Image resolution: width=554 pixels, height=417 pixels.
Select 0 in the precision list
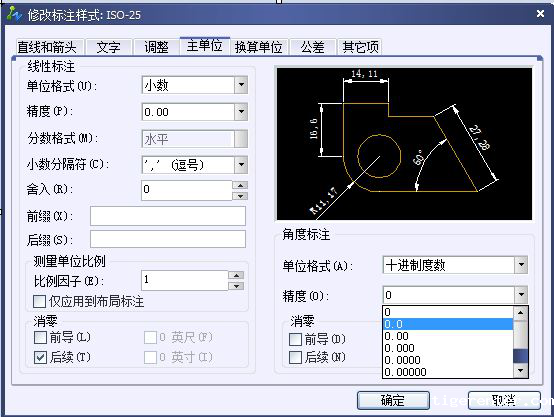click(448, 312)
